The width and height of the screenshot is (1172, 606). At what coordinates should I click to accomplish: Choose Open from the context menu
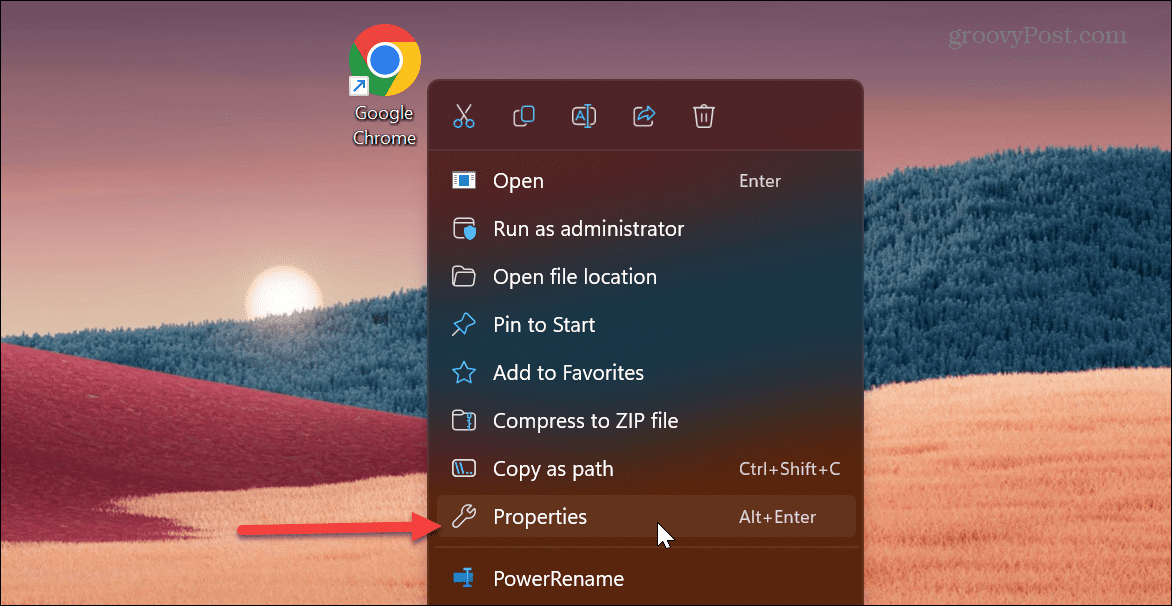tap(646, 181)
